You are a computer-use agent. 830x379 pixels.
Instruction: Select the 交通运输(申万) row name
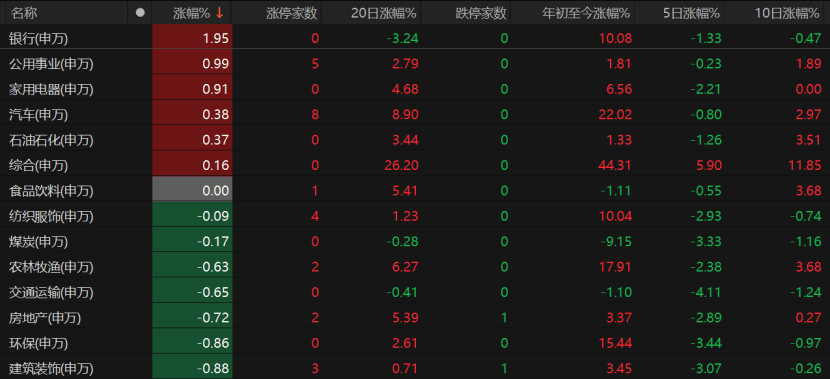(51, 293)
